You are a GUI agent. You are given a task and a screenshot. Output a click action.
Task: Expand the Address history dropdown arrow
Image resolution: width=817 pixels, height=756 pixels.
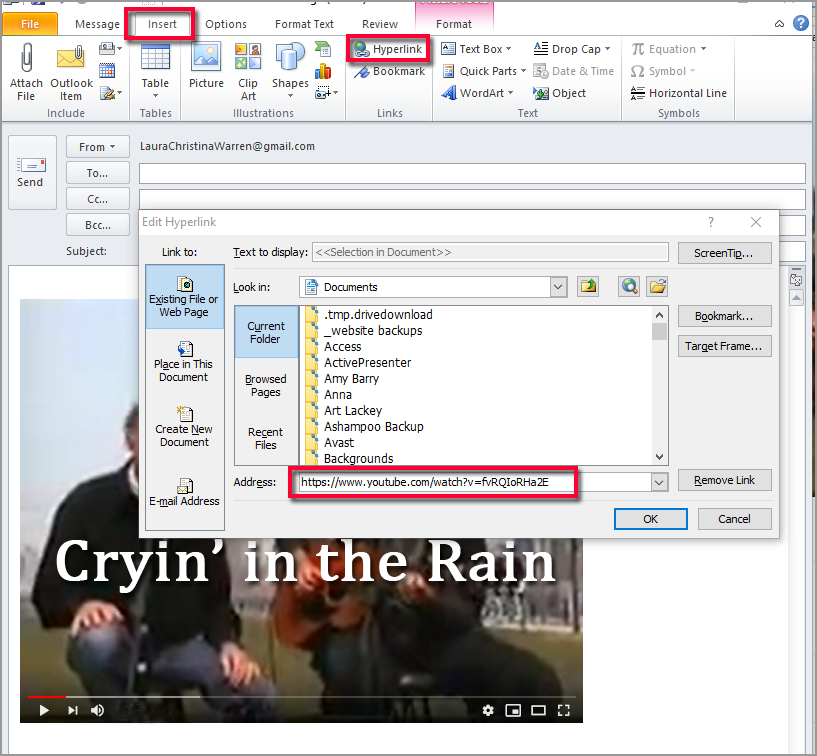click(x=659, y=482)
